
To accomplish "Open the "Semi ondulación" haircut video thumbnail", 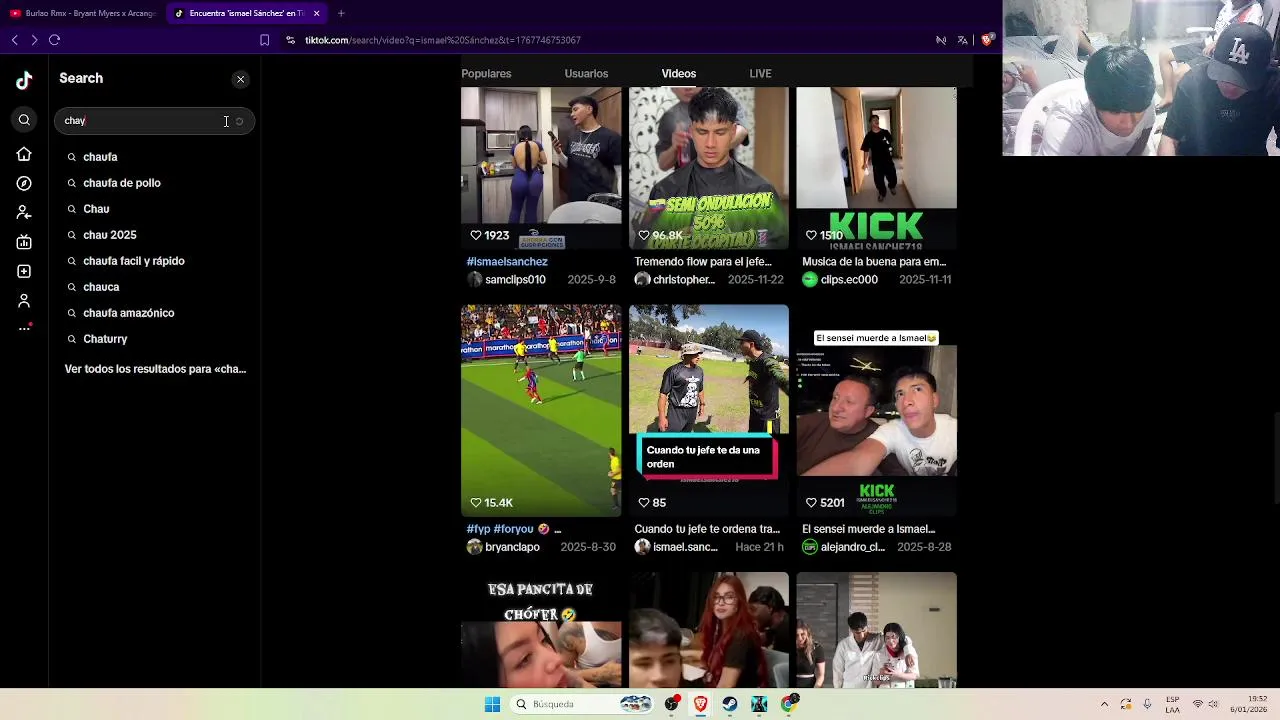I will [709, 168].
